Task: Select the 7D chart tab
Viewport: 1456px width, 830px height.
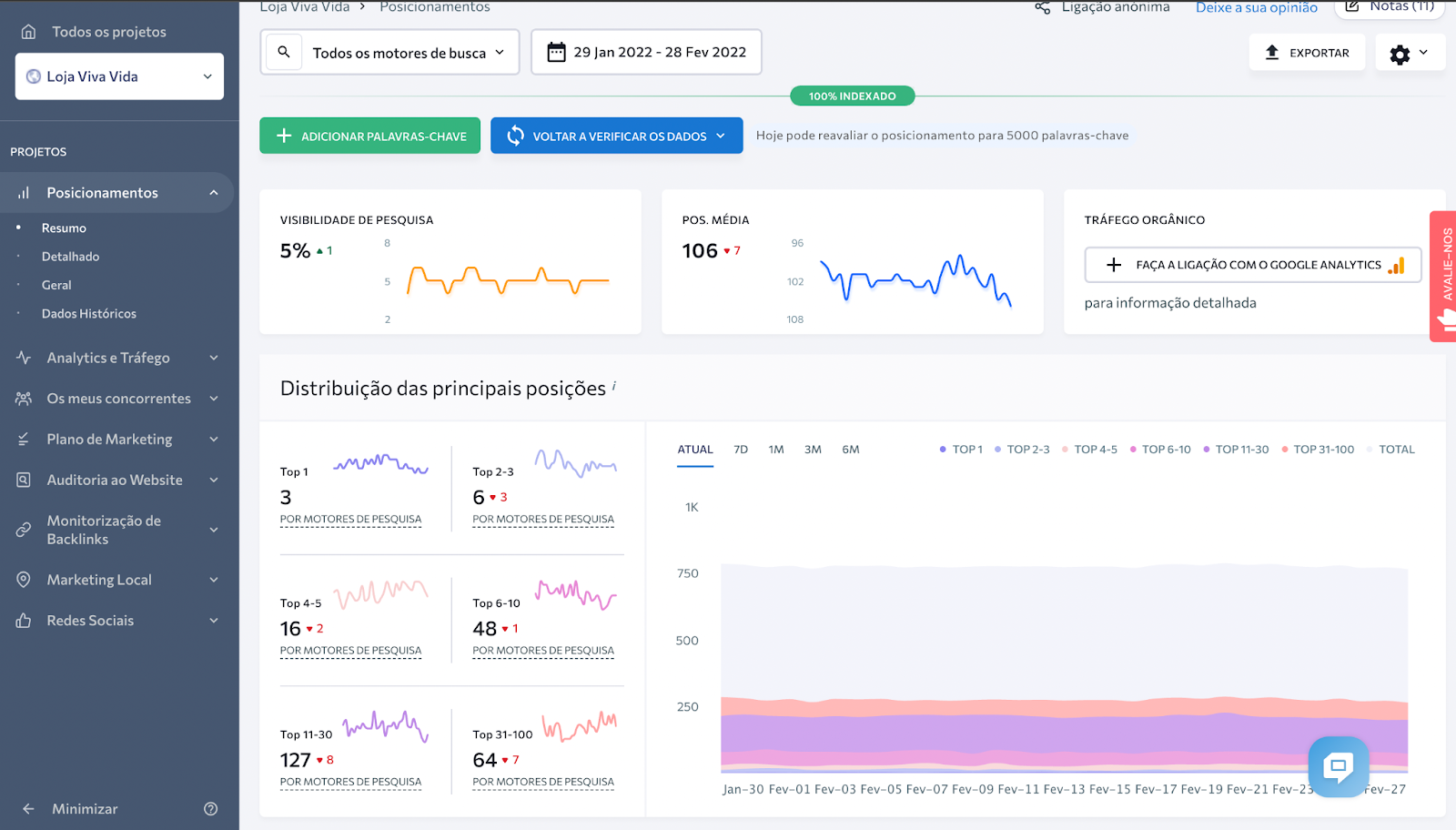Action: [x=741, y=450]
